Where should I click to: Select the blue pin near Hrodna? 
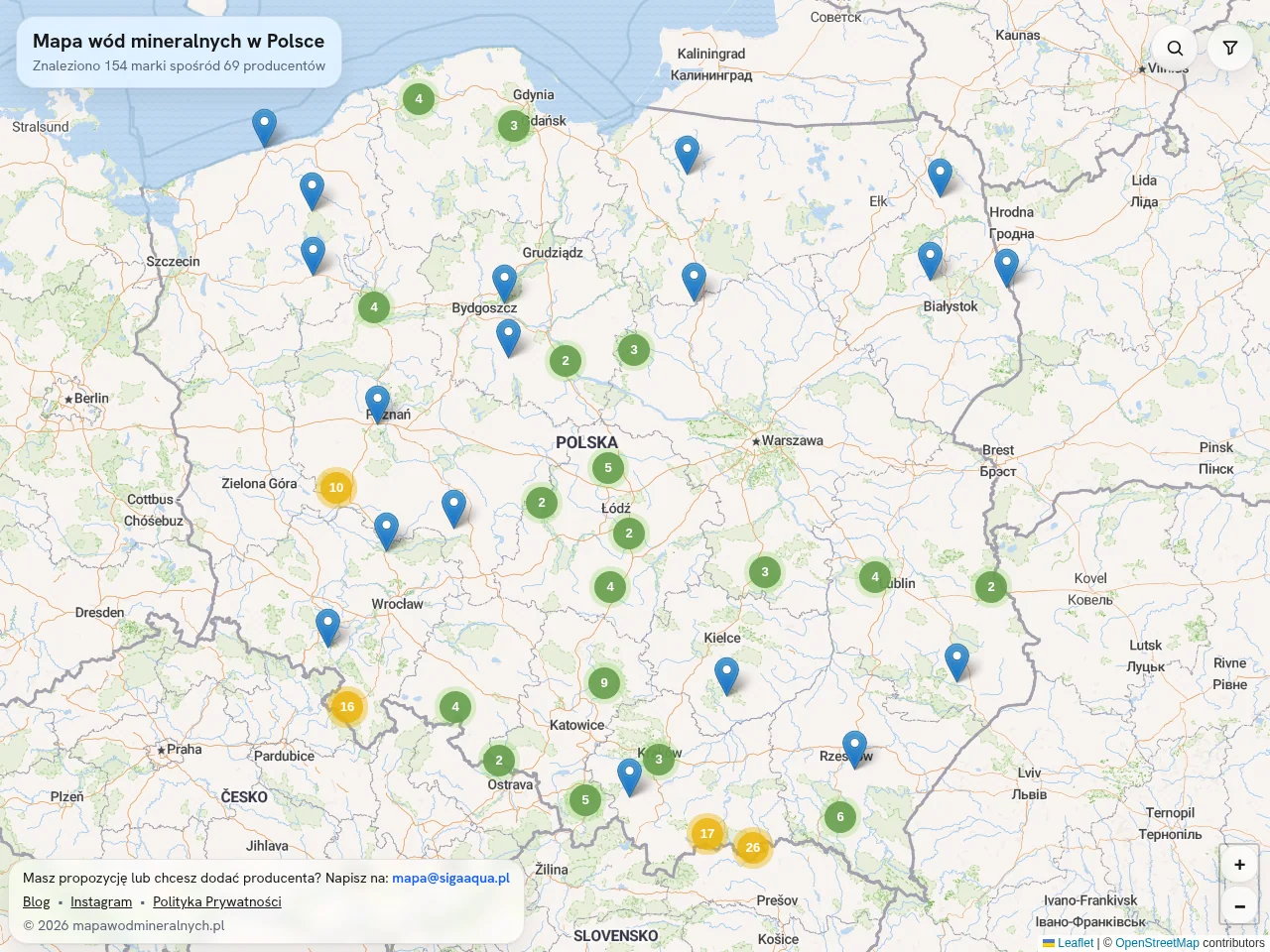coord(1006,269)
